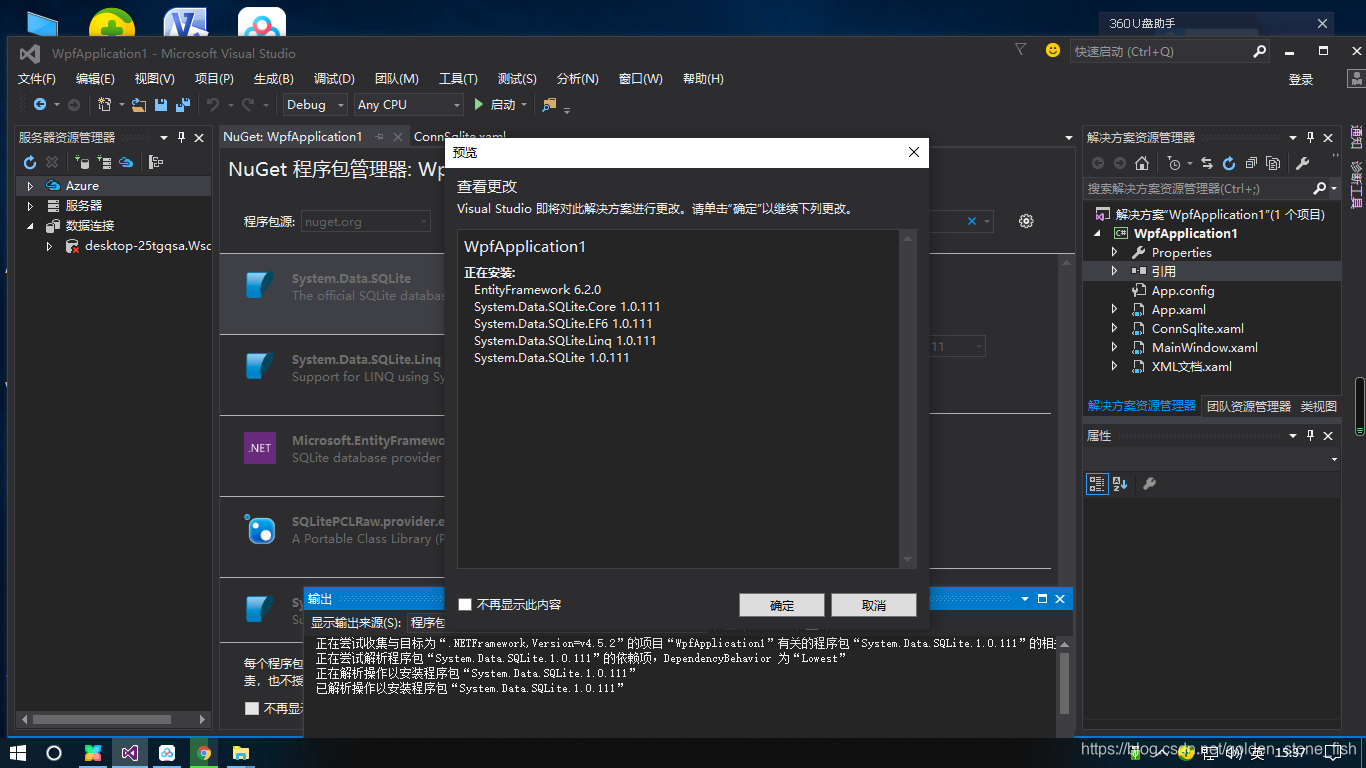Click show all files icon in Solution Explorer

(1273, 163)
